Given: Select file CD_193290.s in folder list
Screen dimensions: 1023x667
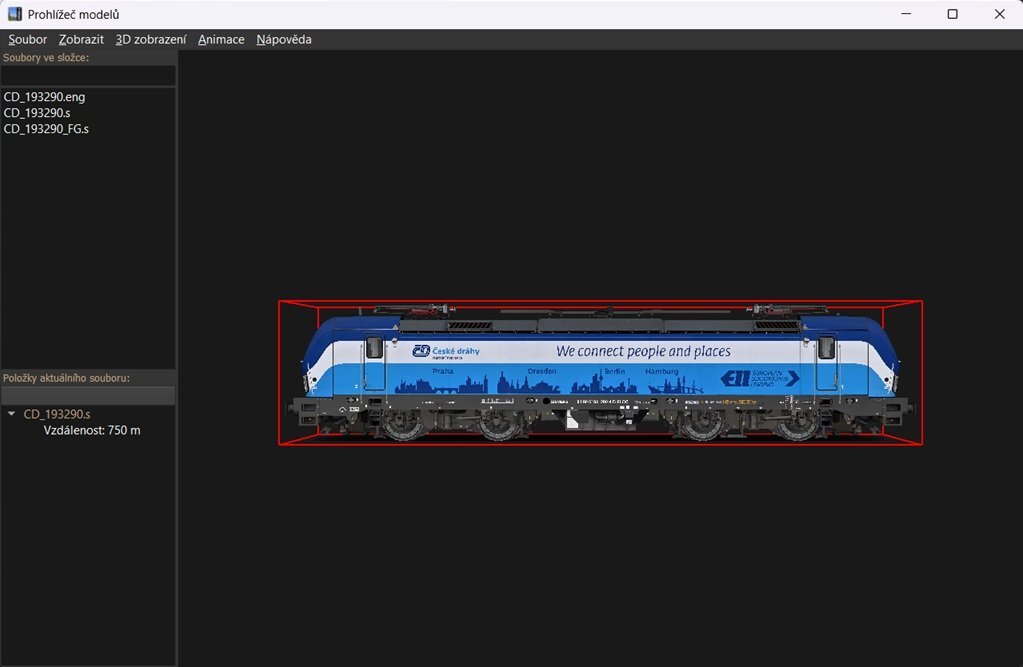Looking at the screenshot, I should pyautogui.click(x=37, y=113).
